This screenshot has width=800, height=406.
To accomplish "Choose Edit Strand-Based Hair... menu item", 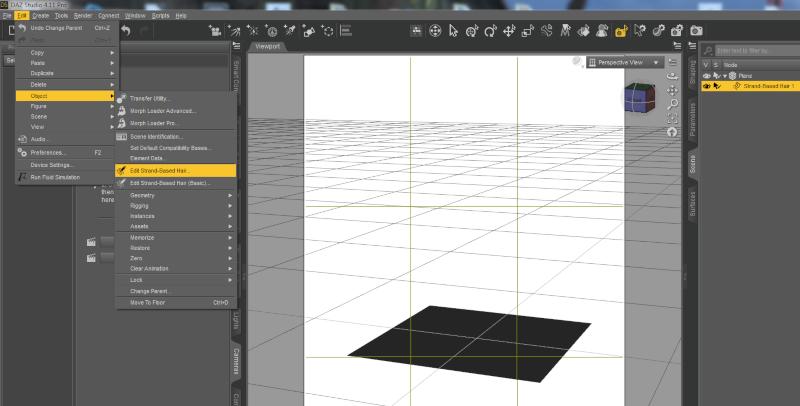I will click(176, 170).
